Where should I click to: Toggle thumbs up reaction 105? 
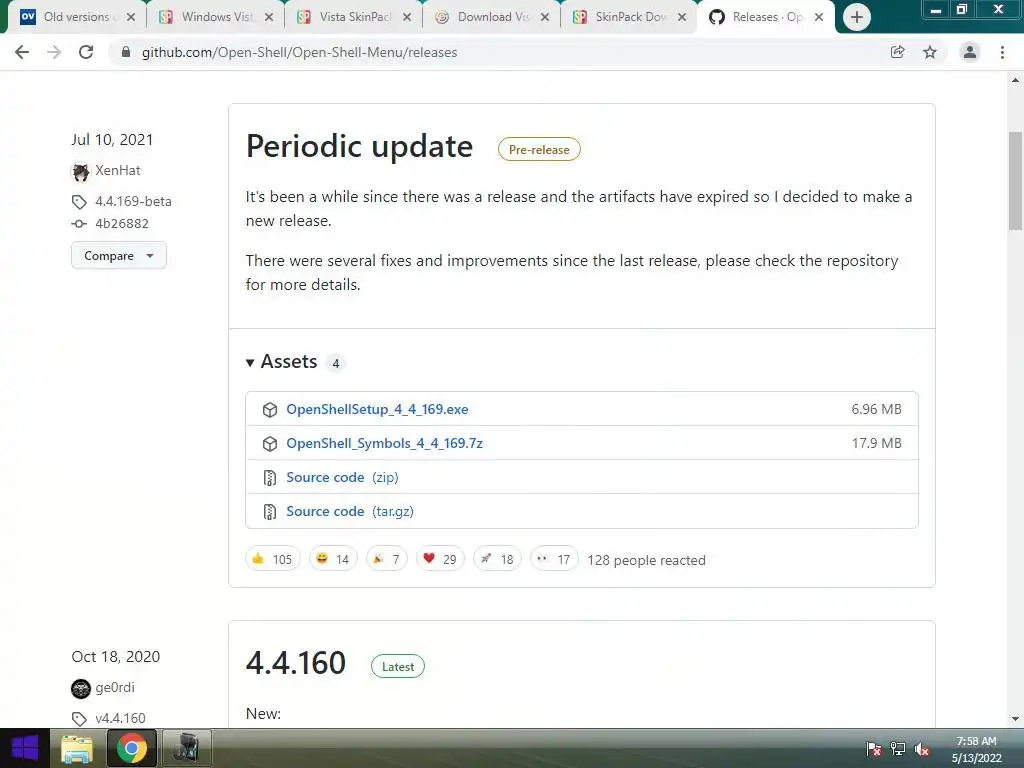point(272,559)
